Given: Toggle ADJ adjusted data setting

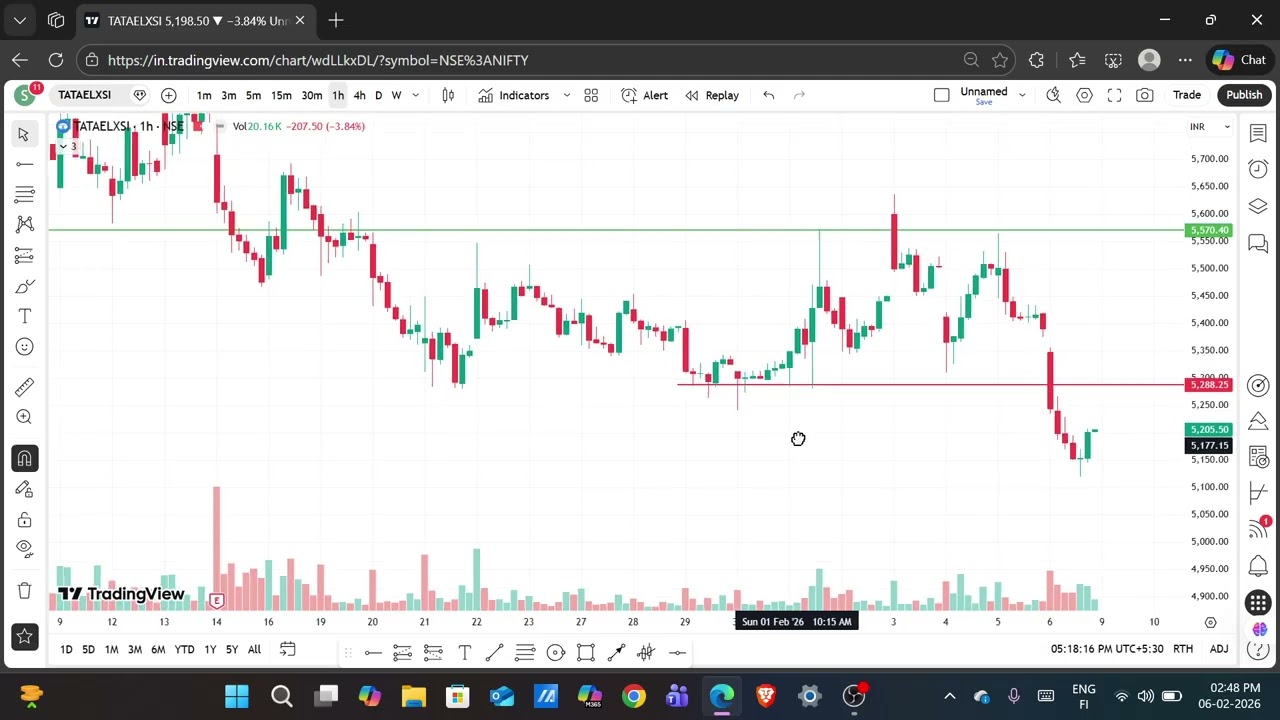Looking at the screenshot, I should pyautogui.click(x=1219, y=650).
